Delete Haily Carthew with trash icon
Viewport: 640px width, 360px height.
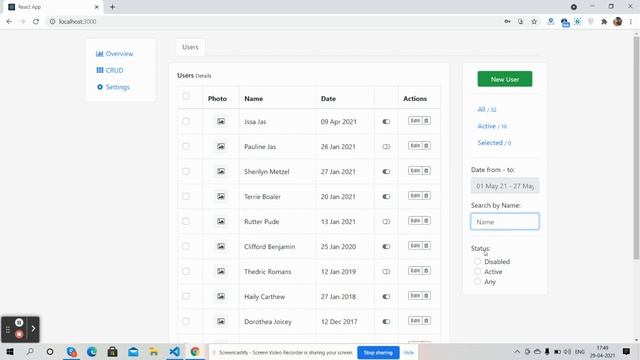[426, 296]
